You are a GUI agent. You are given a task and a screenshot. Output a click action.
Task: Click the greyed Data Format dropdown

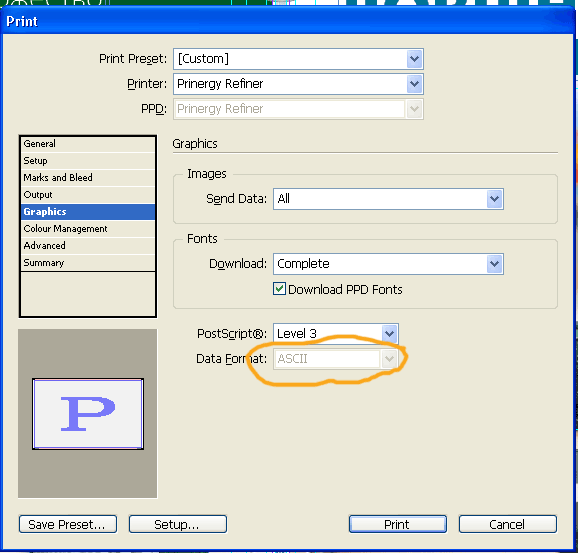(x=335, y=359)
